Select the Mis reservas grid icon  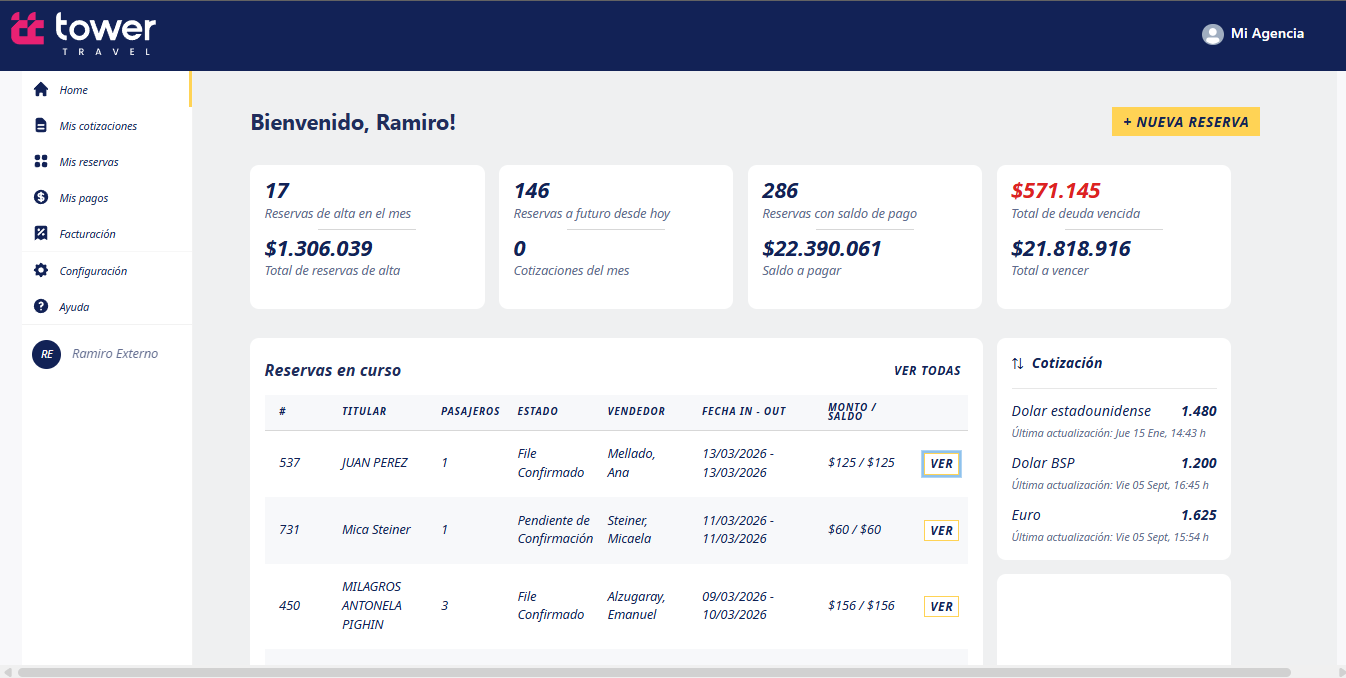(41, 162)
